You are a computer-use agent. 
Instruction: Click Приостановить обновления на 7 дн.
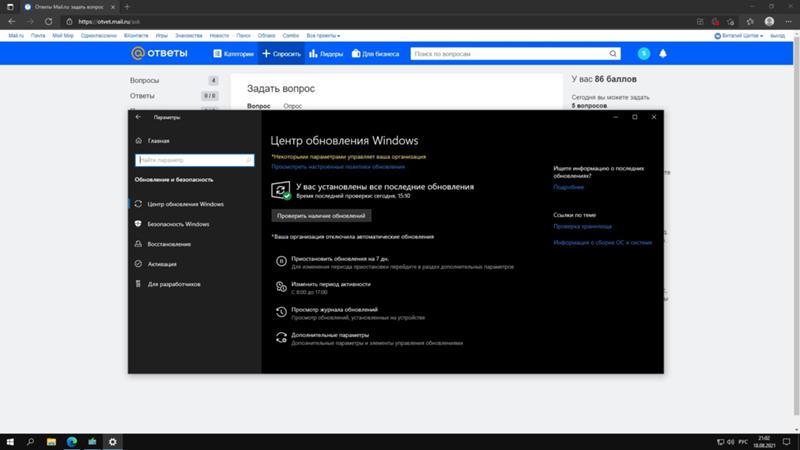click(340, 259)
